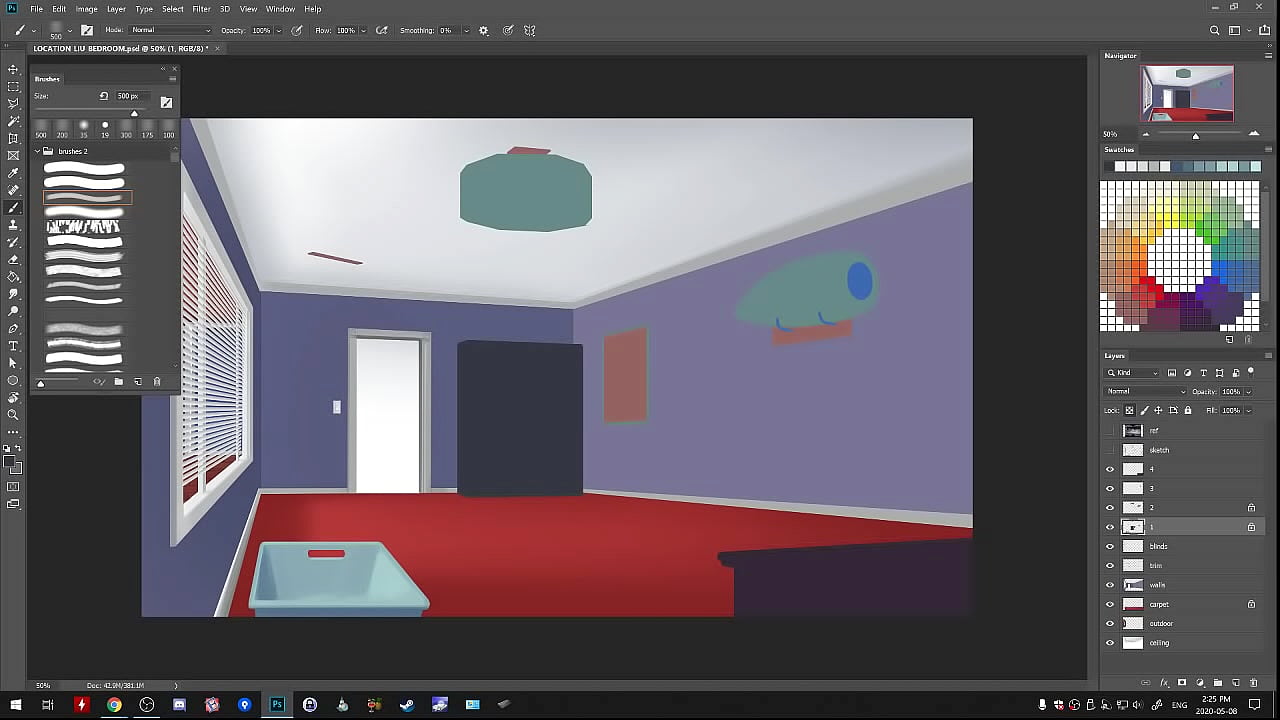Select the Paint Bucket tool

(x=13, y=277)
